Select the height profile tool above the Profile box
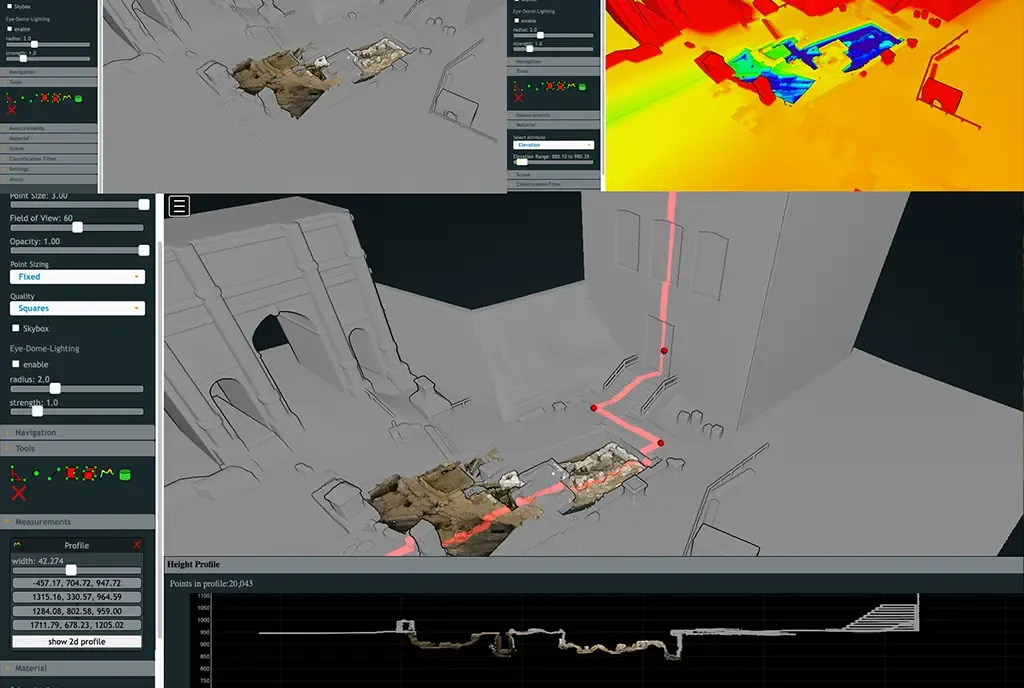The width and height of the screenshot is (1024, 688). (x=106, y=473)
